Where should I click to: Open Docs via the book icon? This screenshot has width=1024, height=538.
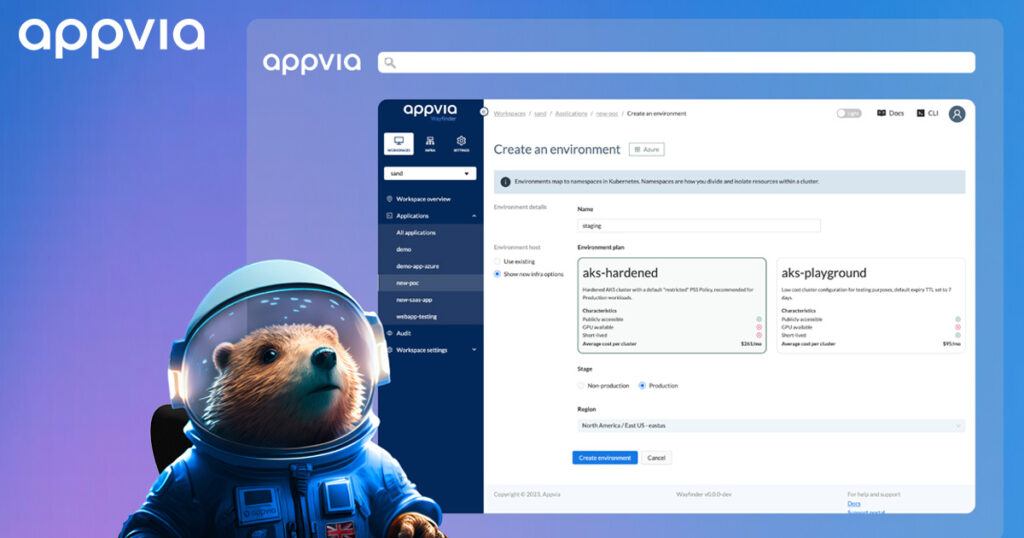click(x=881, y=114)
